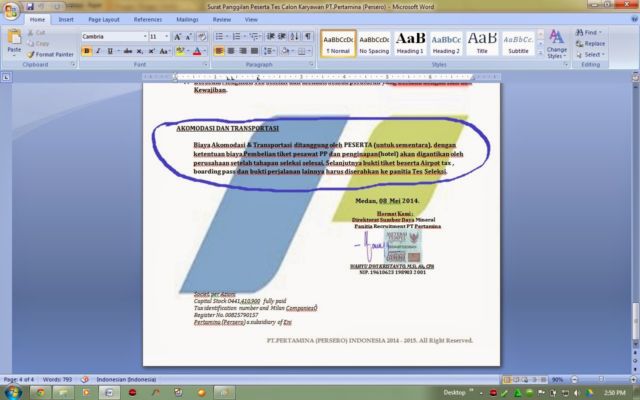Click the Grow Font icon
Image resolution: width=640 pixels, height=400 pixels.
(x=178, y=37)
